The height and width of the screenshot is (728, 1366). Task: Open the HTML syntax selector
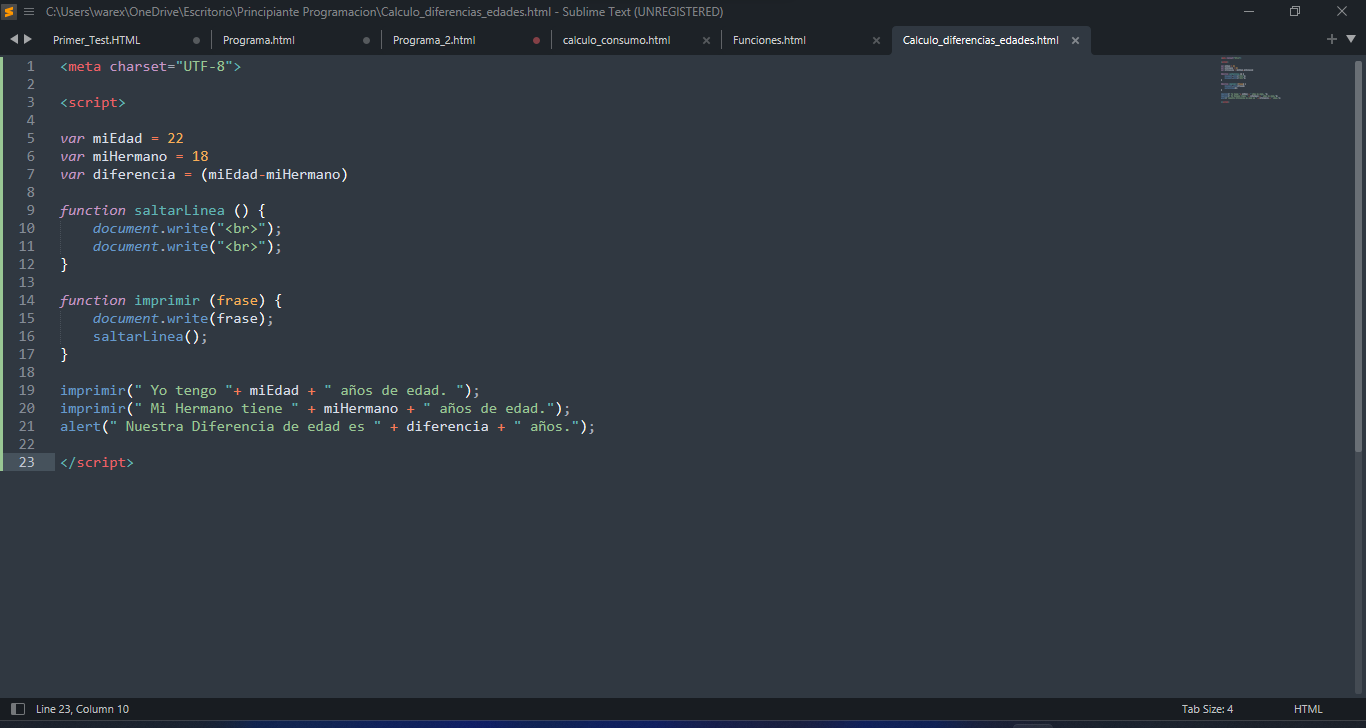pyautogui.click(x=1308, y=709)
